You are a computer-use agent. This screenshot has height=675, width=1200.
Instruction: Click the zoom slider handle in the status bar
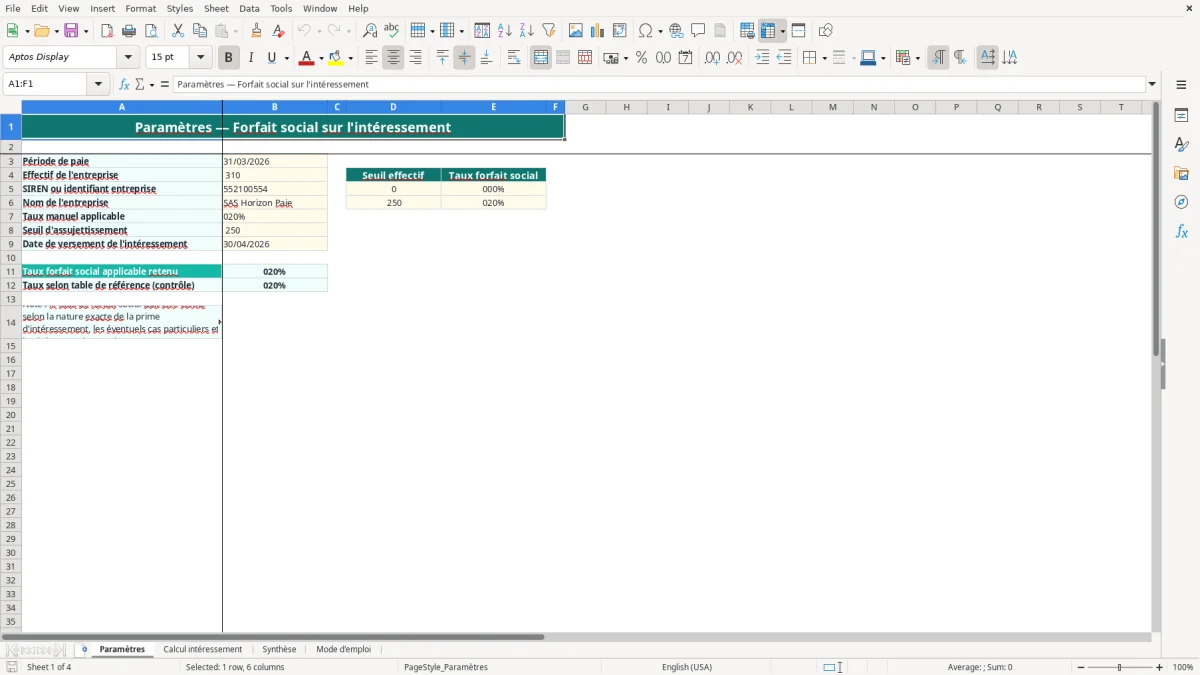tap(1120, 667)
